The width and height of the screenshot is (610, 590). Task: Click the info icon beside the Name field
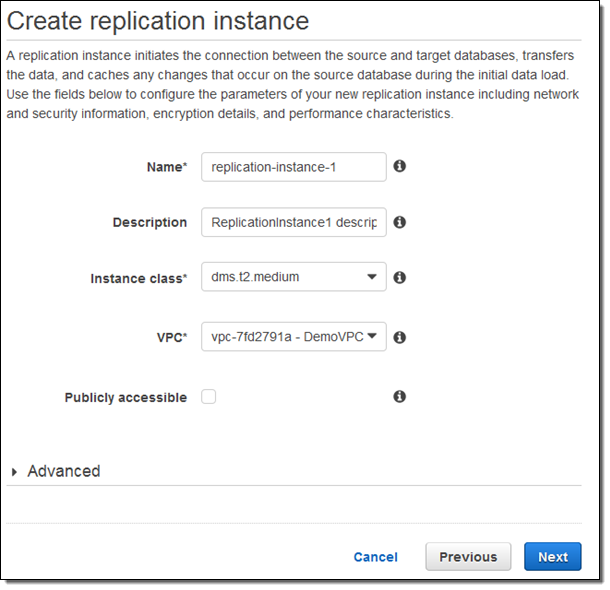point(399,166)
